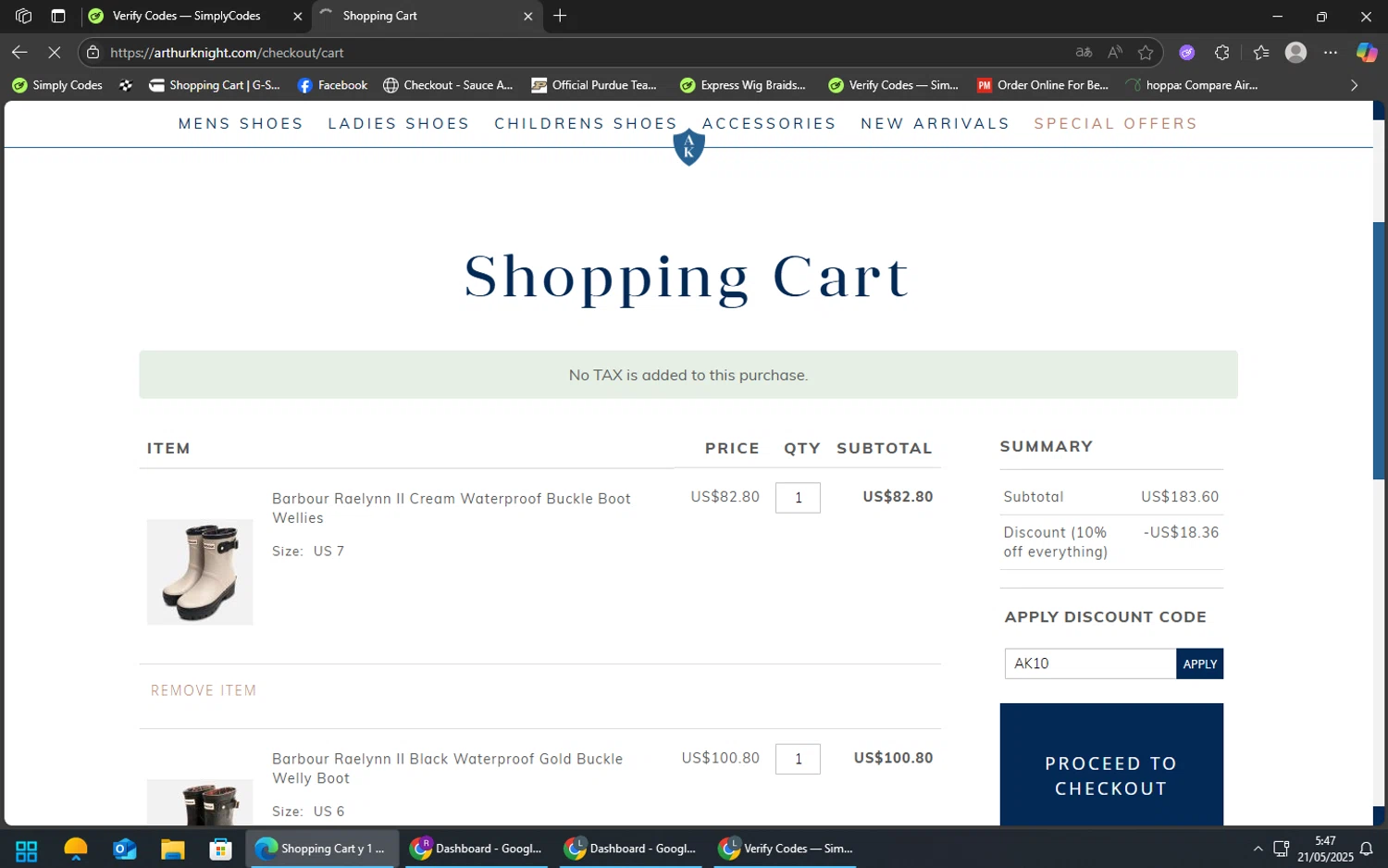This screenshot has height=868, width=1388.
Task: Click the Arthur Knight shield logo
Action: coord(688,147)
